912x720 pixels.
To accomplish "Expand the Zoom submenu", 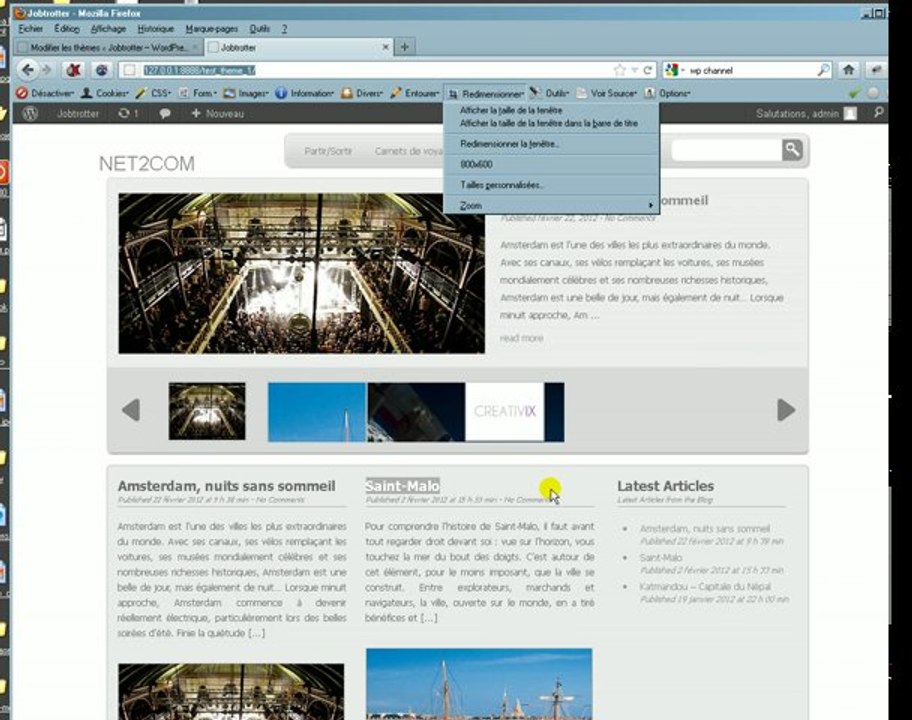I will coord(551,205).
